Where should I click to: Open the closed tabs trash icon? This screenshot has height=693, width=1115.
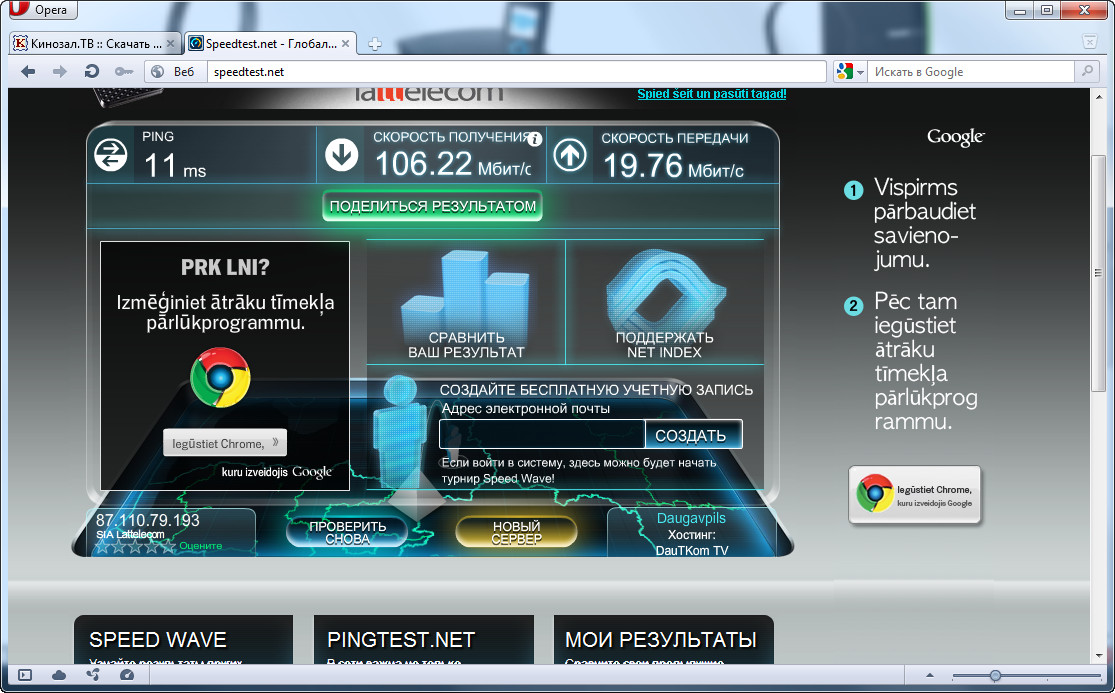pyautogui.click(x=1089, y=42)
